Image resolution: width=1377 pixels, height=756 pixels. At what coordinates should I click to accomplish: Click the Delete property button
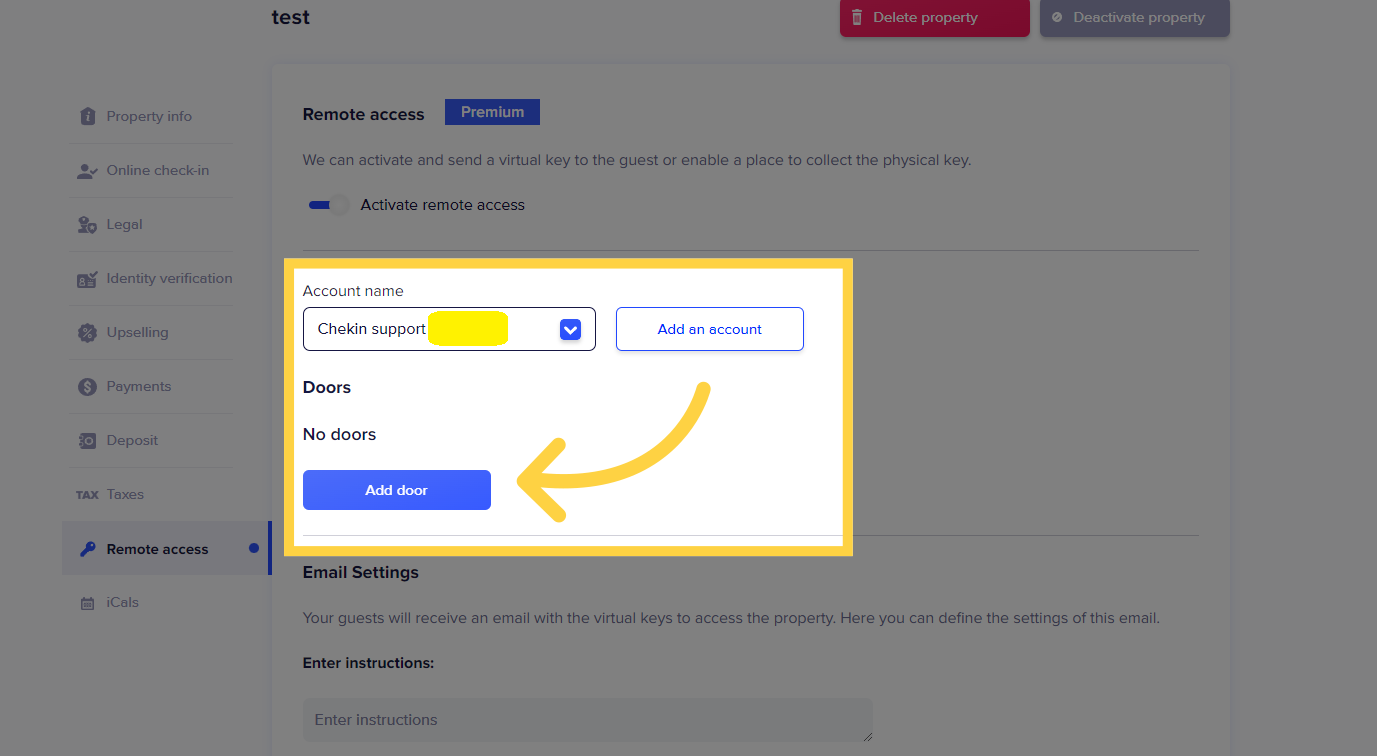pyautogui.click(x=934, y=18)
